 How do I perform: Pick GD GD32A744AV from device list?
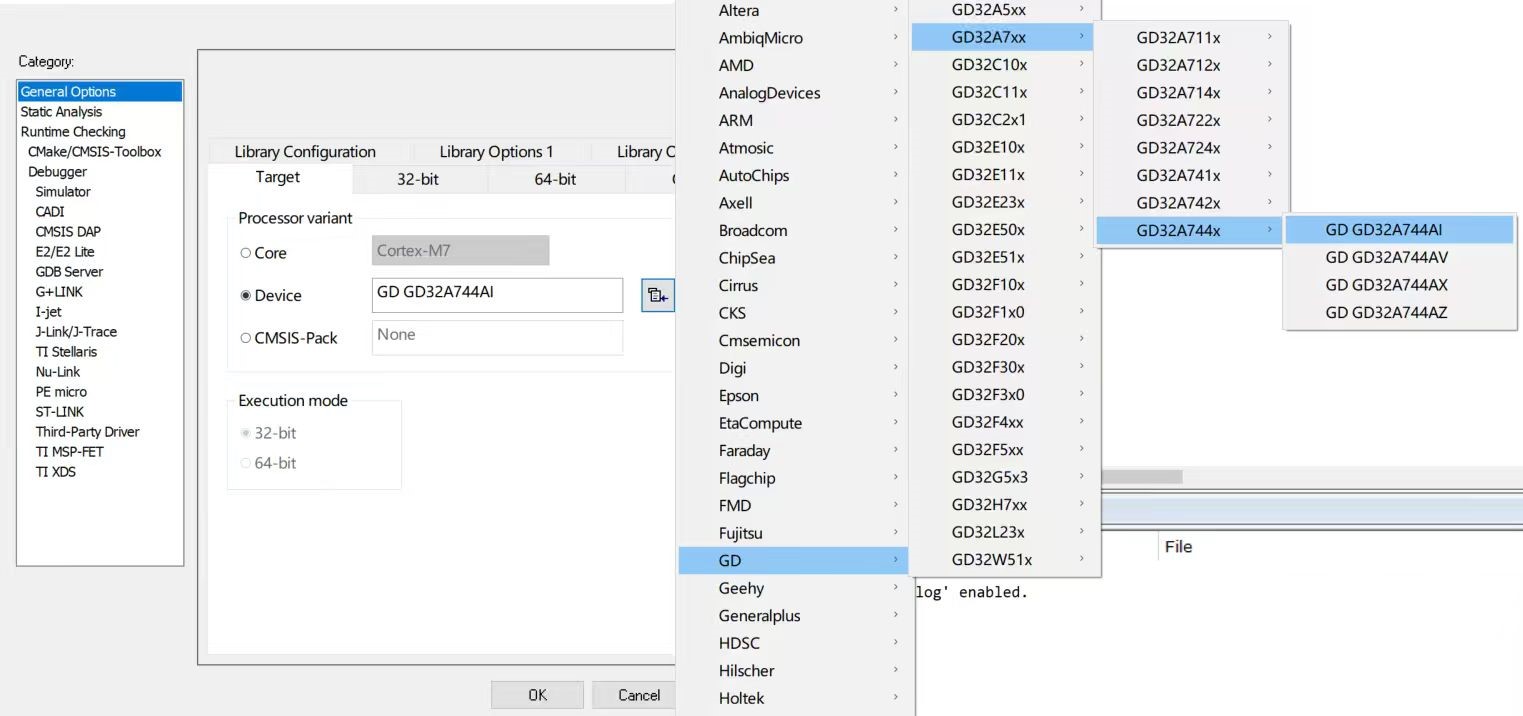point(1386,257)
